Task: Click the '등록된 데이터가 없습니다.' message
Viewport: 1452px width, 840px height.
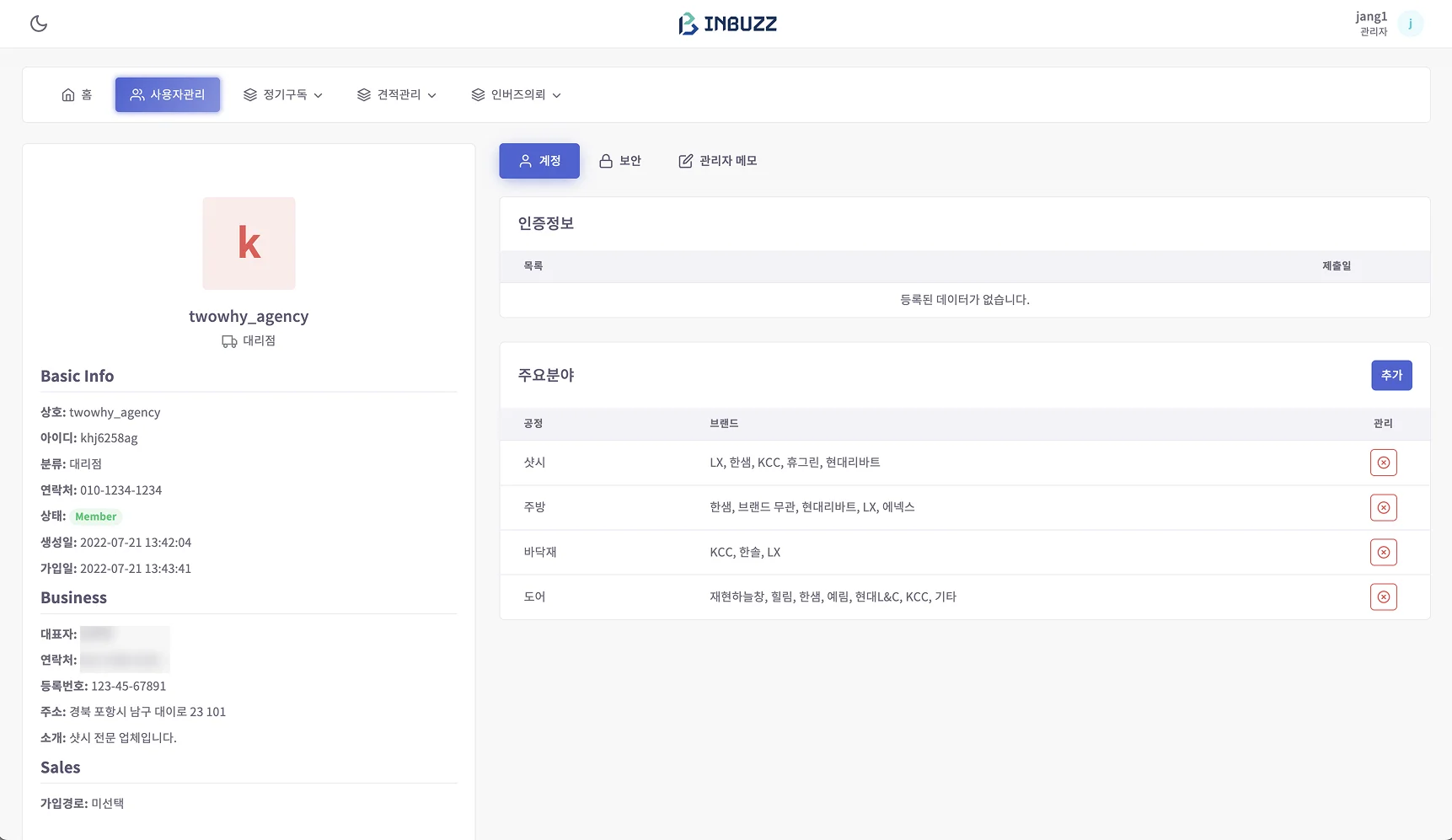Action: tap(965, 300)
